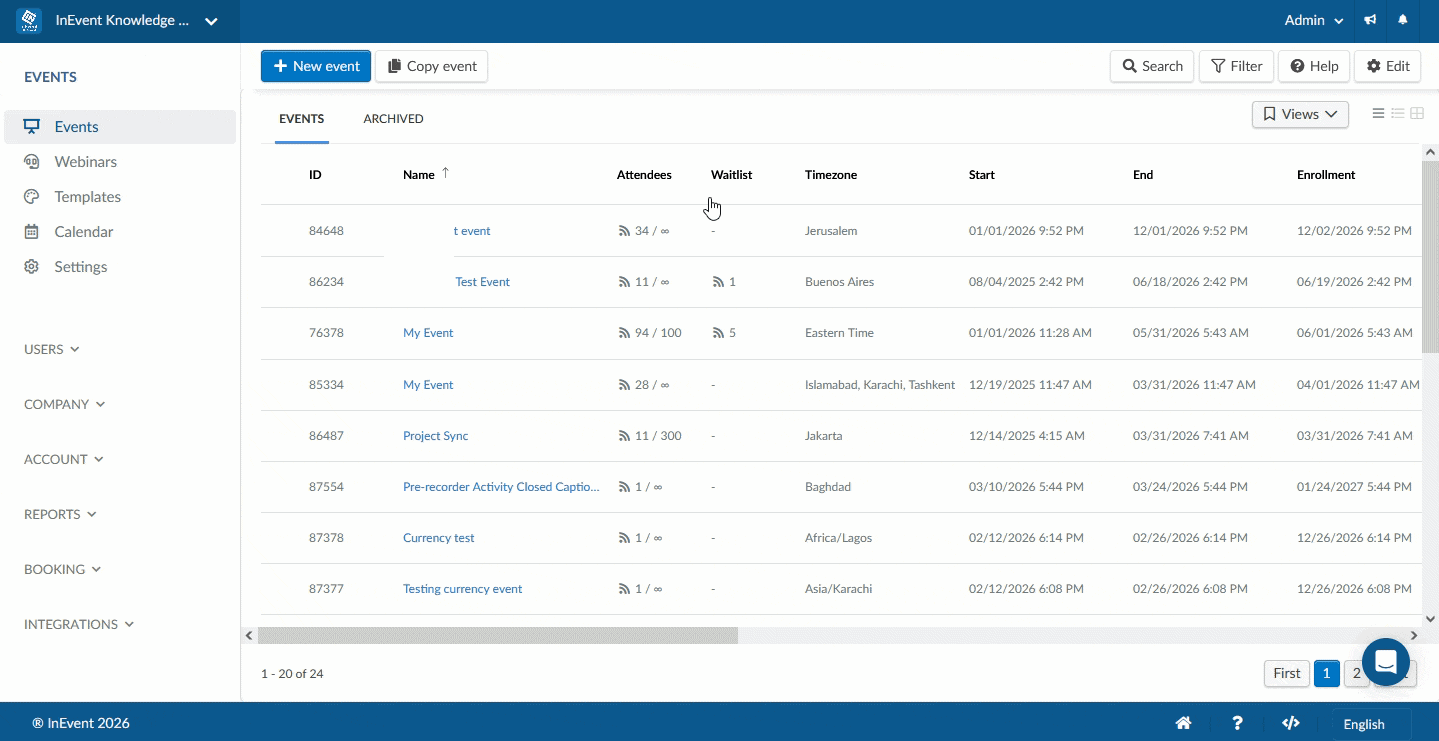Click the Enrollment column header
This screenshot has width=1439, height=741.
[1326, 175]
